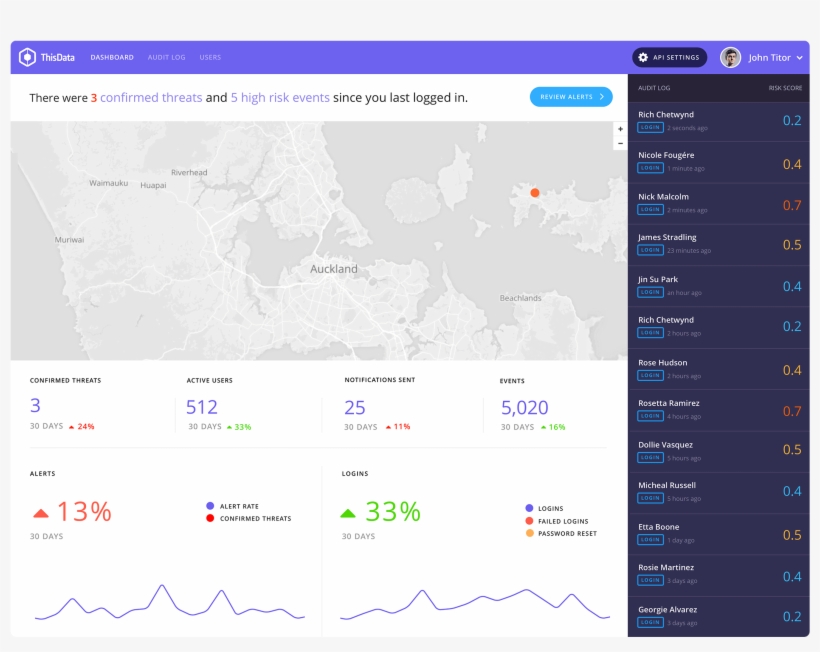Toggle the Confirmed Threats legend dot
The image size is (820, 652).
210,518
